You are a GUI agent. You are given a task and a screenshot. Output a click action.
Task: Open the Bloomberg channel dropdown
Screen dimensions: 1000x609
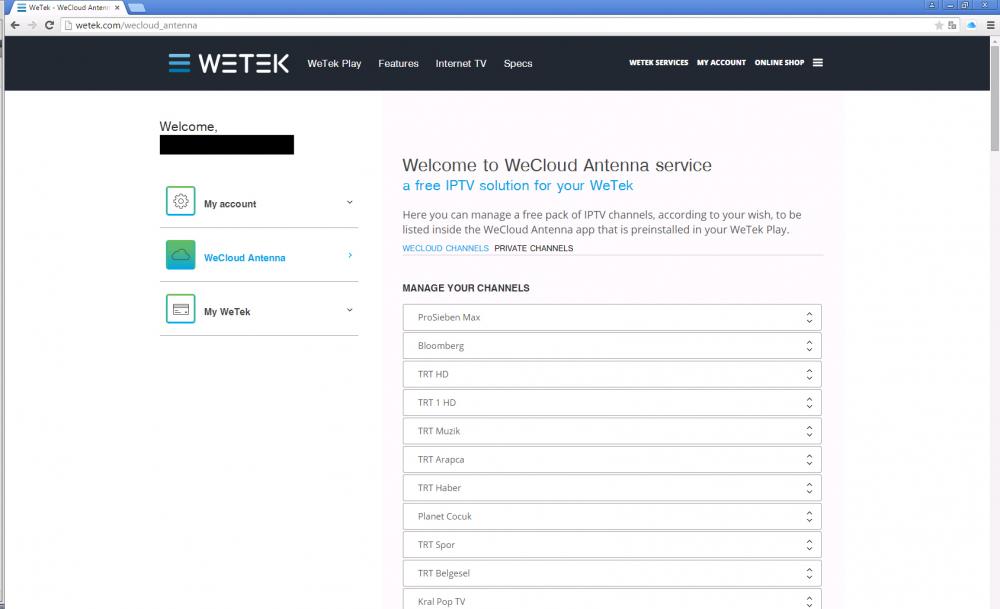tap(611, 346)
